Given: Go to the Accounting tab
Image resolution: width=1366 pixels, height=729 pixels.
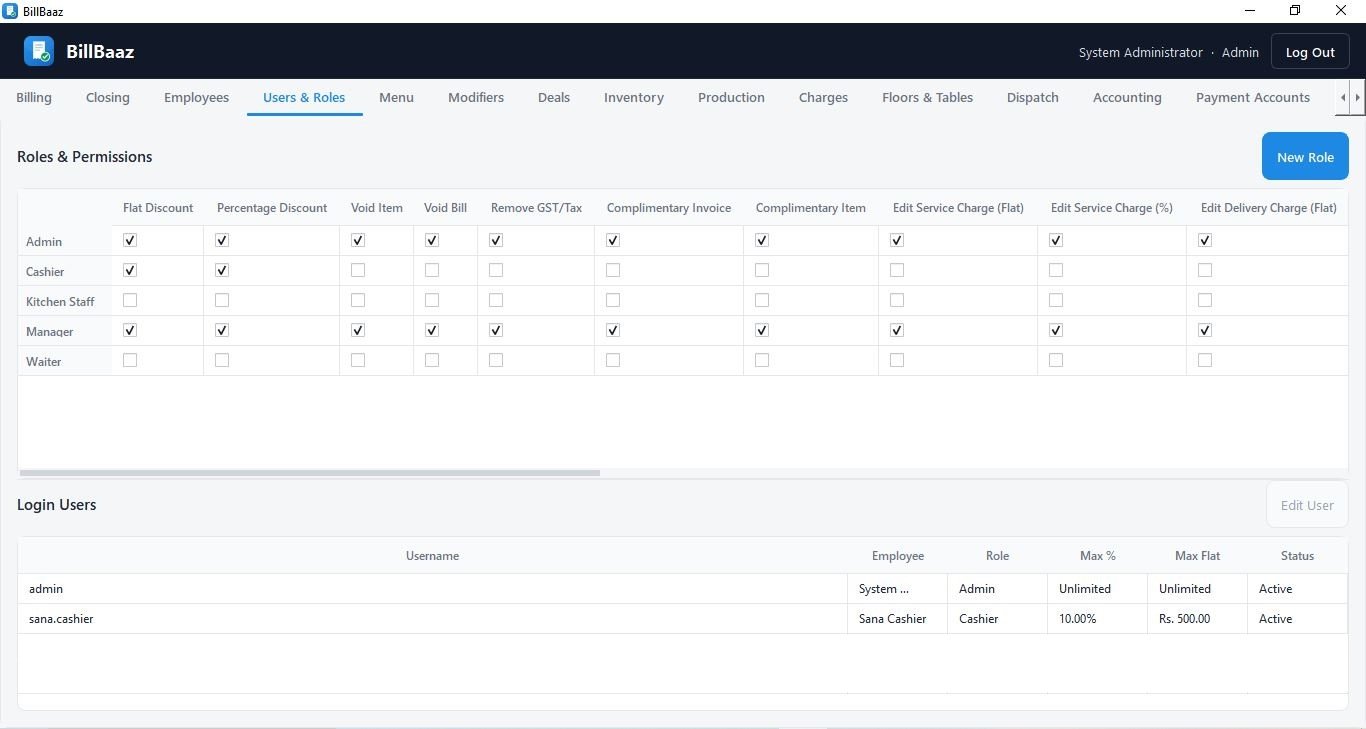Looking at the screenshot, I should click(1127, 97).
